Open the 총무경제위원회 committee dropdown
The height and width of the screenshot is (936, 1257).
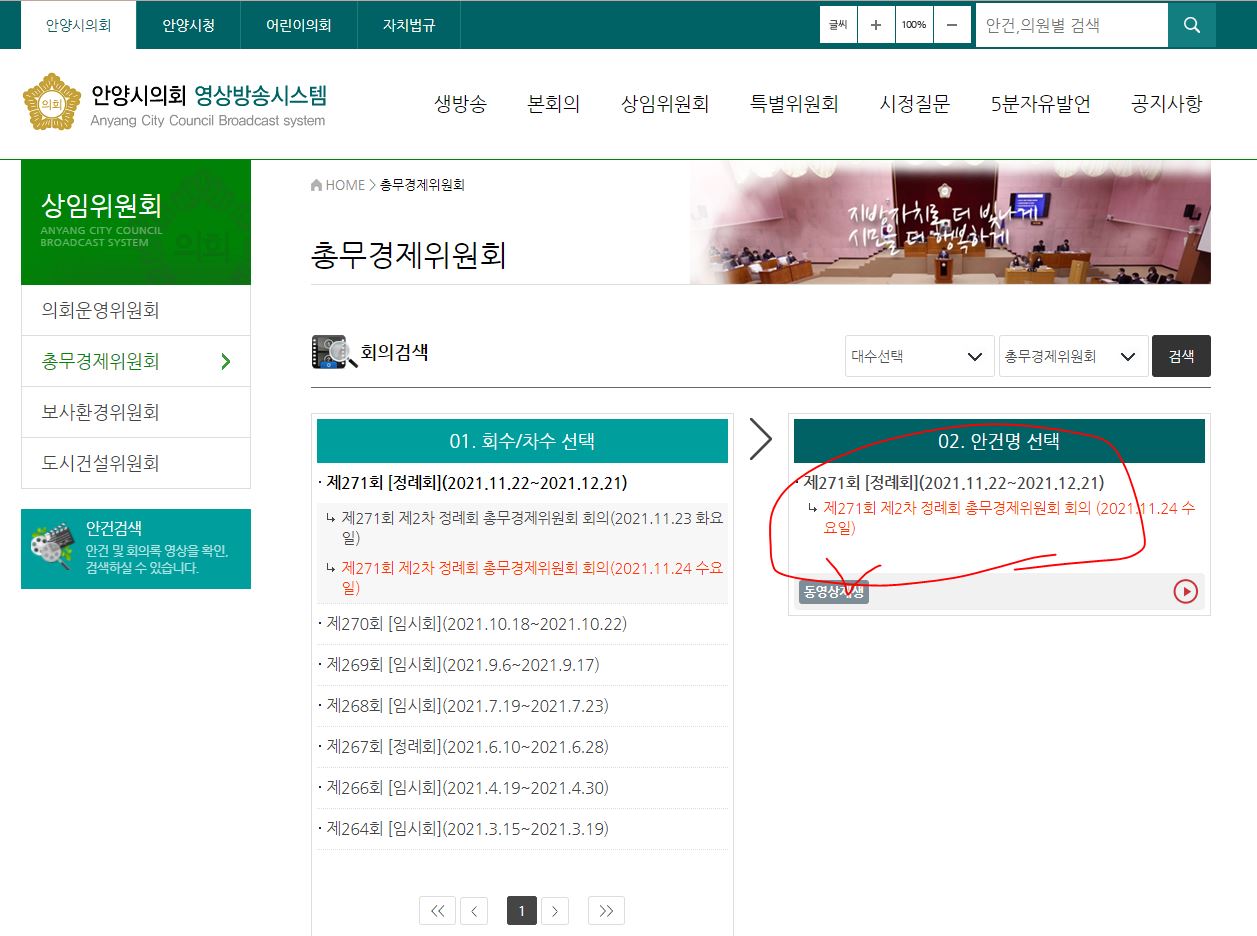pos(1073,356)
